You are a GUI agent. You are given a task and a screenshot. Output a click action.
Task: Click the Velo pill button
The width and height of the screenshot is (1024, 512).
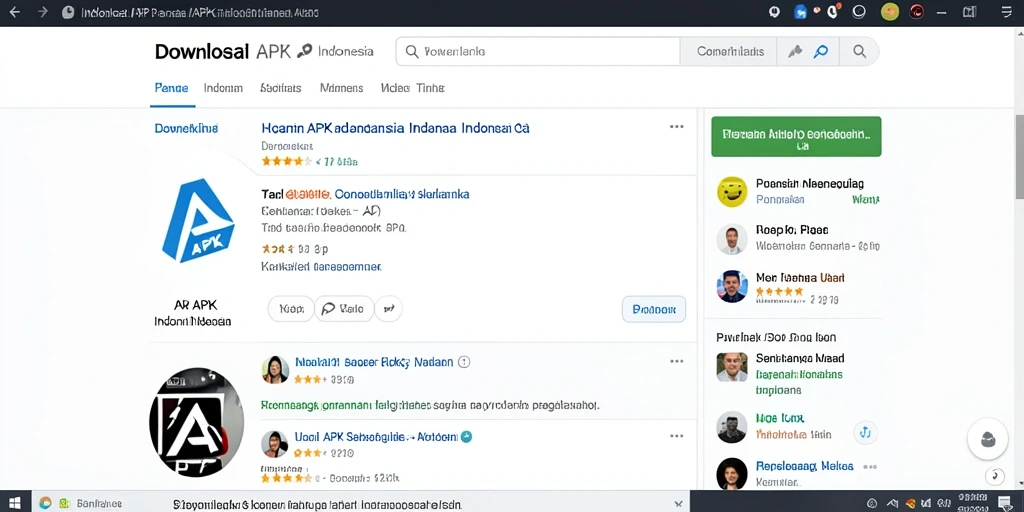pyautogui.click(x=344, y=308)
